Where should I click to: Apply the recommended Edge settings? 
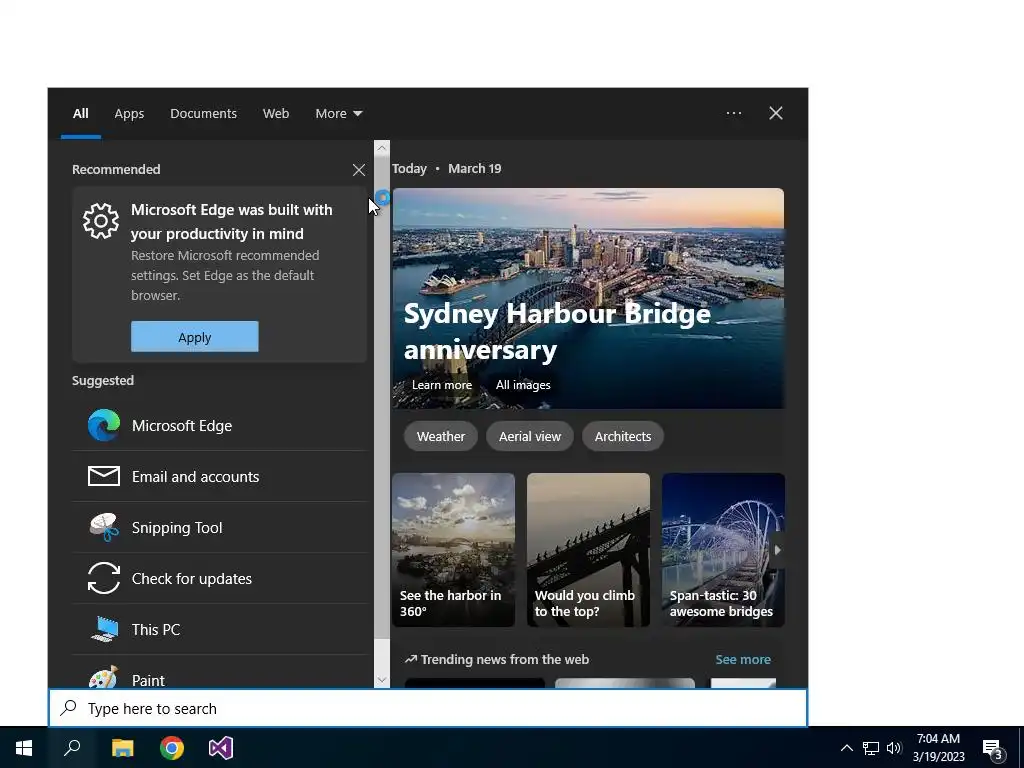coord(195,336)
